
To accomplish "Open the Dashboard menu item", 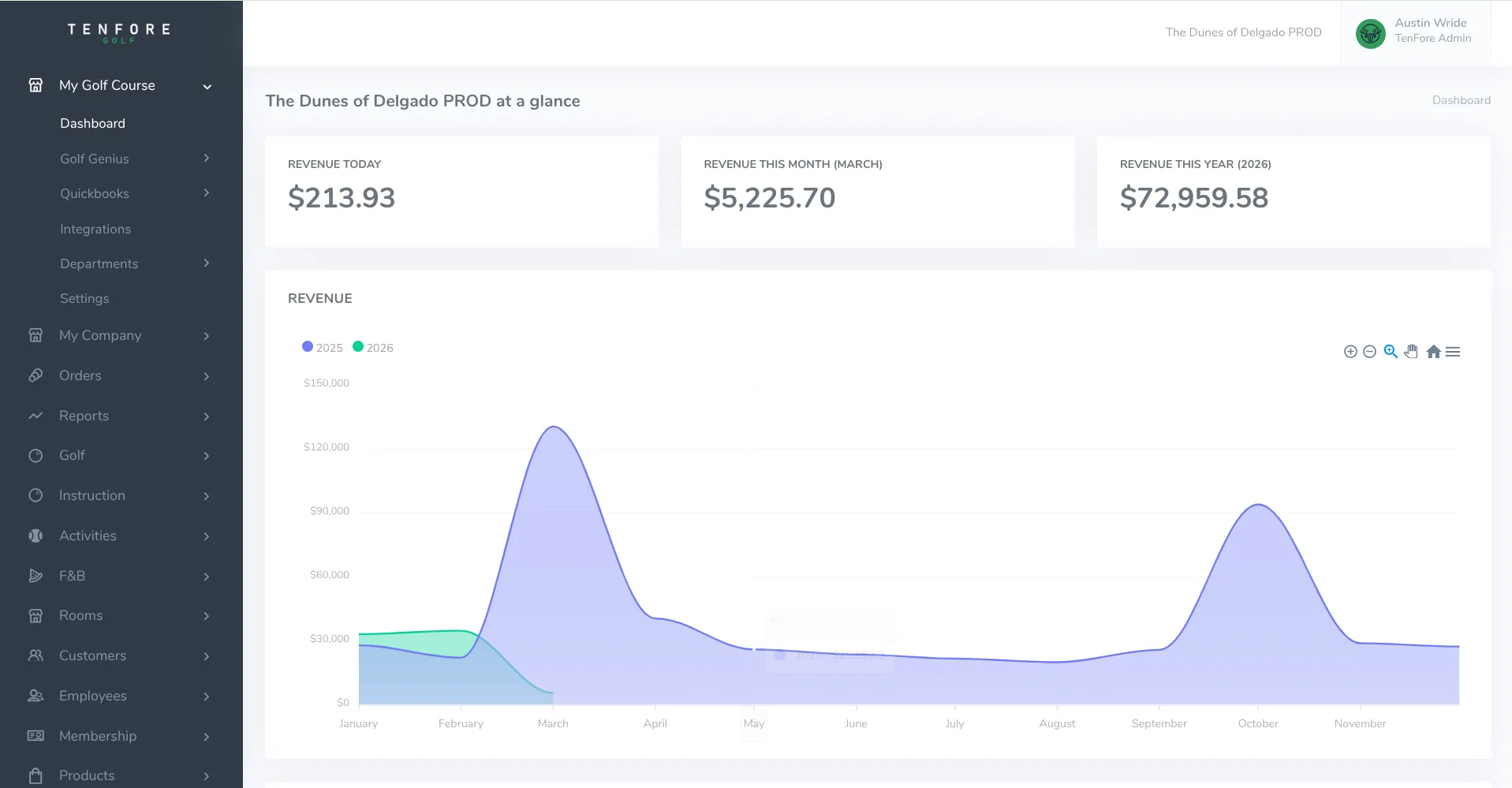I will [x=92, y=123].
